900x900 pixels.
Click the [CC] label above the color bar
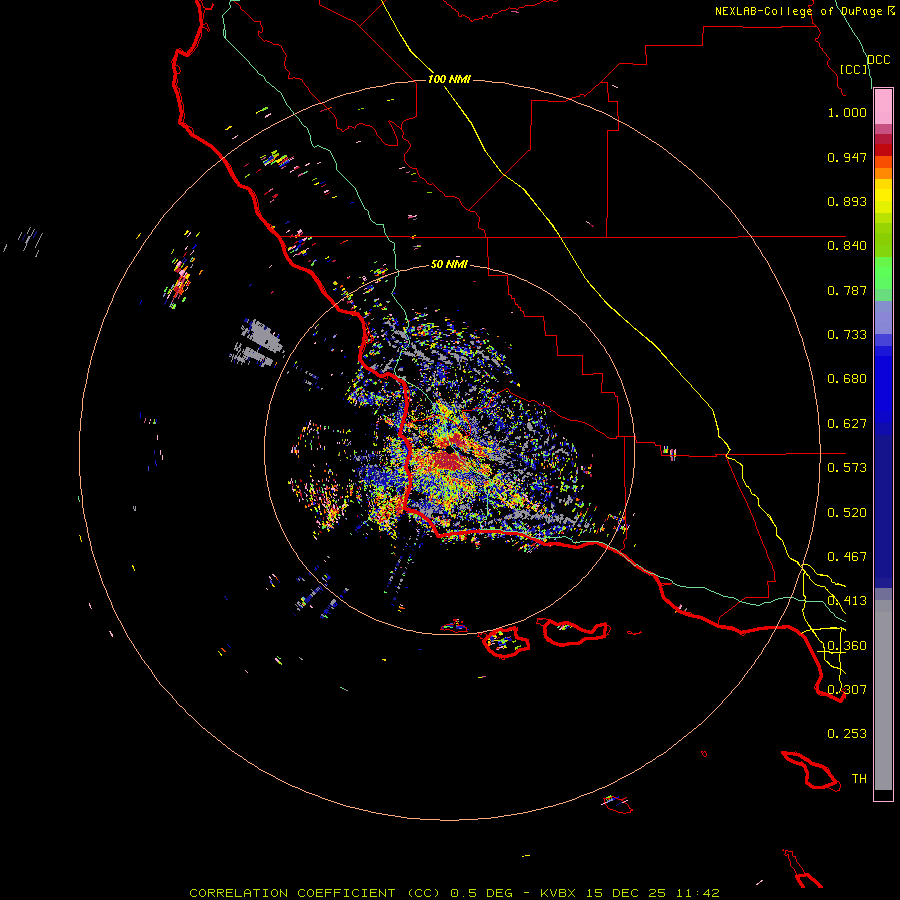[853, 69]
